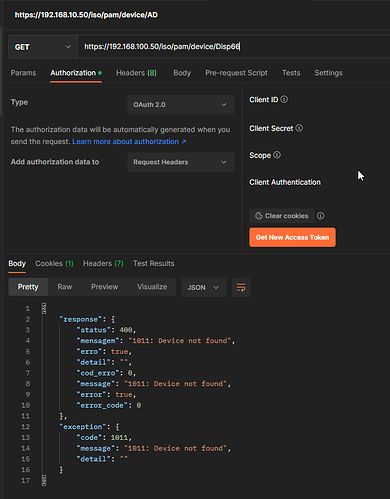This screenshot has height=499, width=390.
Task: Switch to the Visualize response view
Action: click(152, 287)
